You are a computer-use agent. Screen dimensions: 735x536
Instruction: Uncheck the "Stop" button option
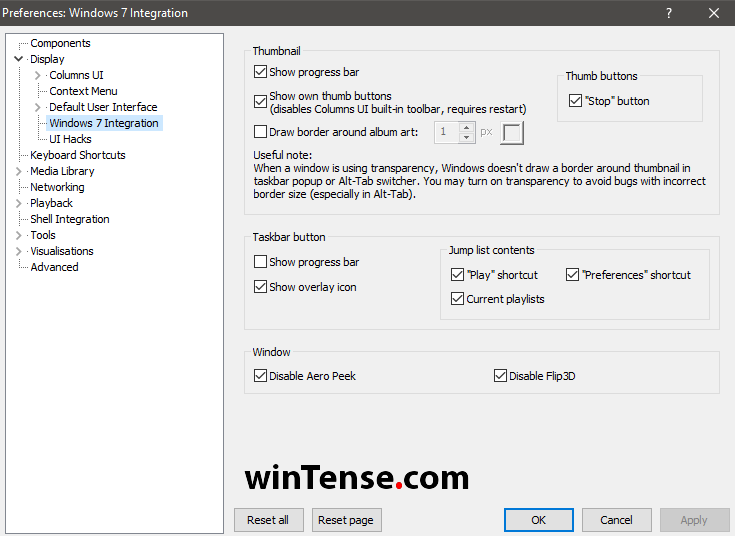pyautogui.click(x=575, y=101)
